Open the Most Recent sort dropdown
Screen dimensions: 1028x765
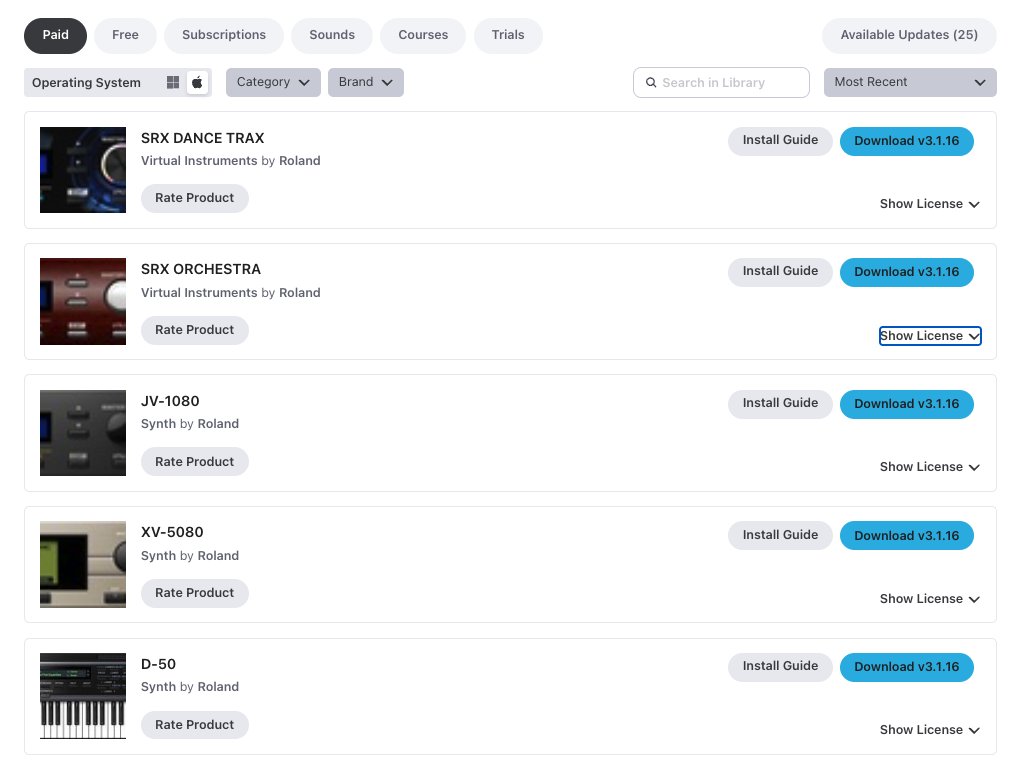[910, 83]
